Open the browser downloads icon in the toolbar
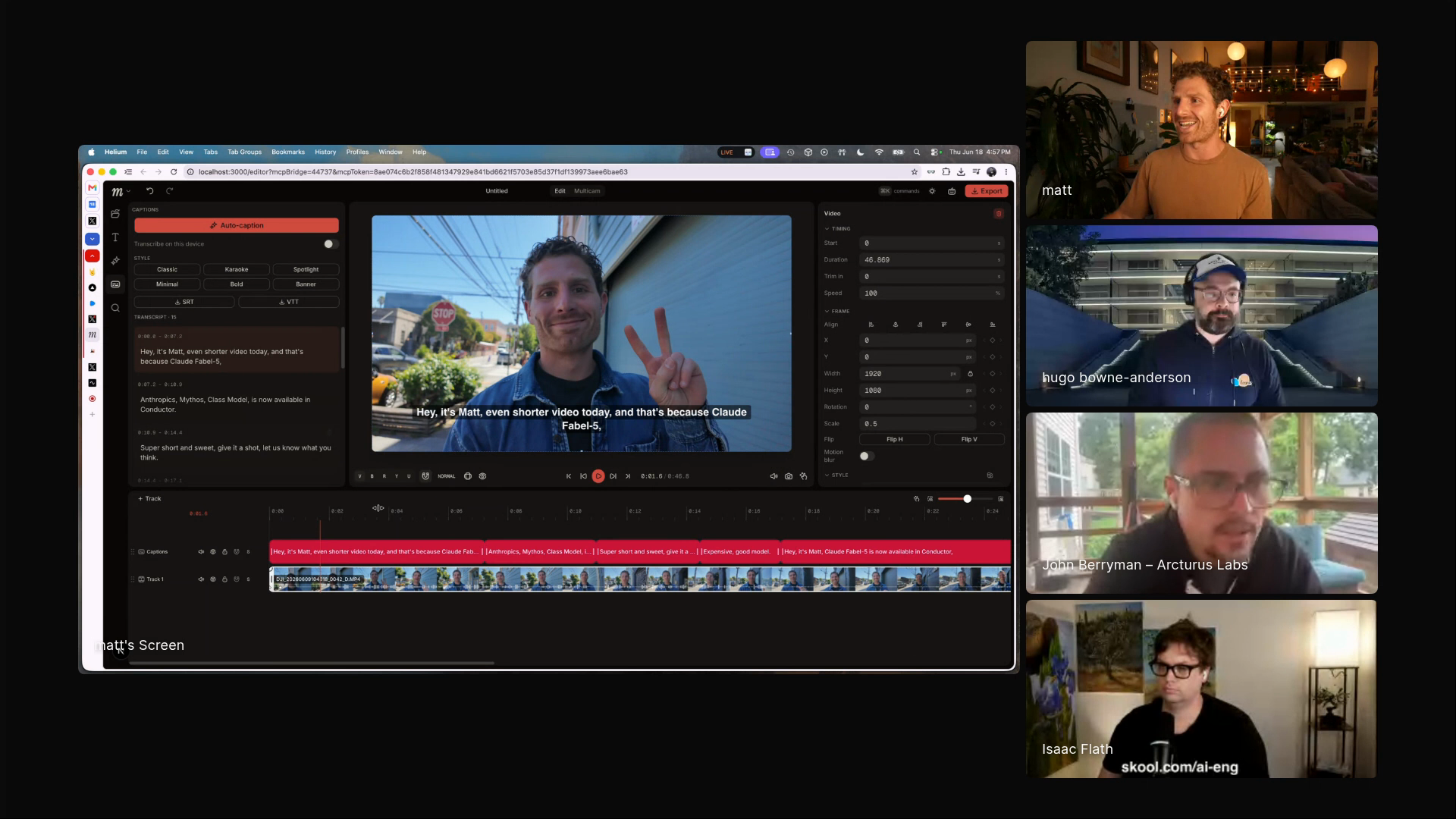Viewport: 1456px width, 819px height. tap(961, 172)
